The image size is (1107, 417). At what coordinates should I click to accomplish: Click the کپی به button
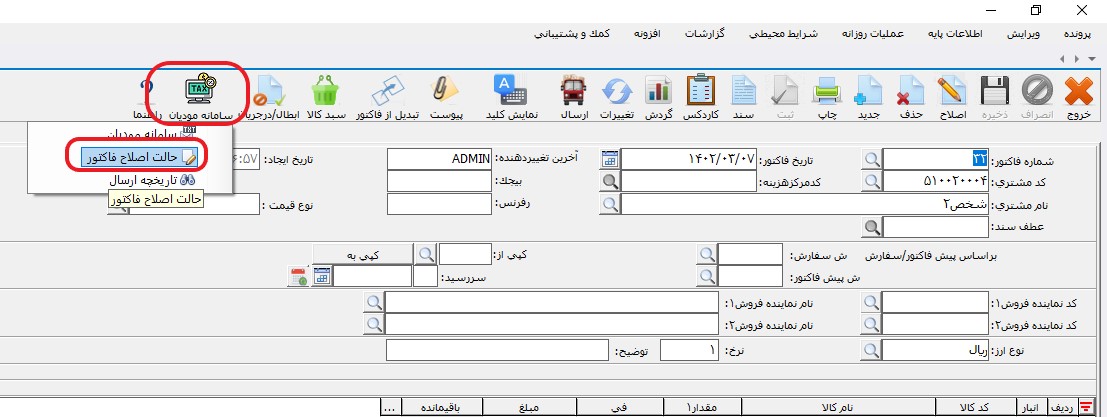tap(364, 255)
